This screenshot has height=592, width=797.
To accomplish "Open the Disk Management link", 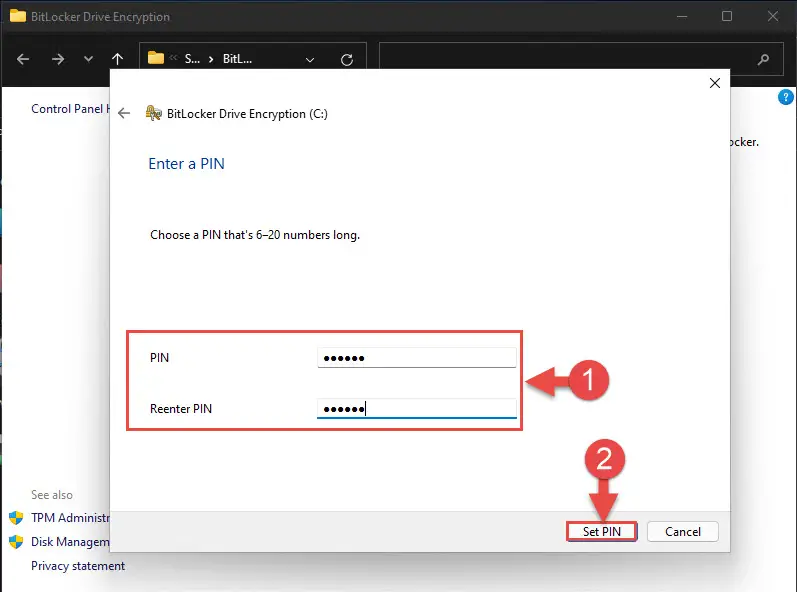I will click(70, 542).
